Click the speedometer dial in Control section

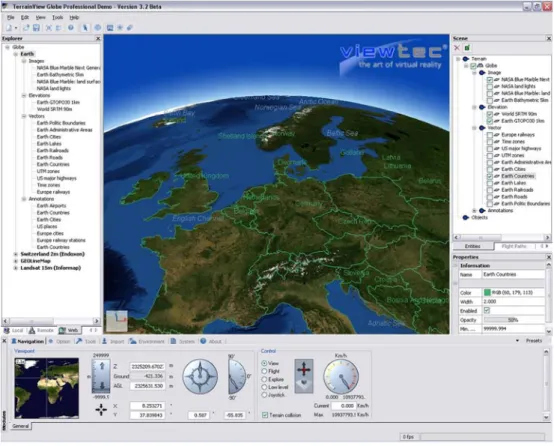(341, 377)
